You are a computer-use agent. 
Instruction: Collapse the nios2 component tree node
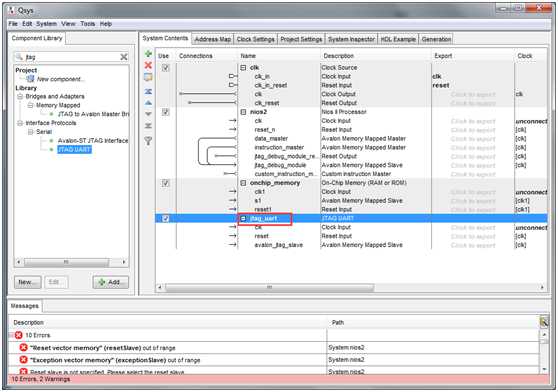pyautogui.click(x=243, y=112)
